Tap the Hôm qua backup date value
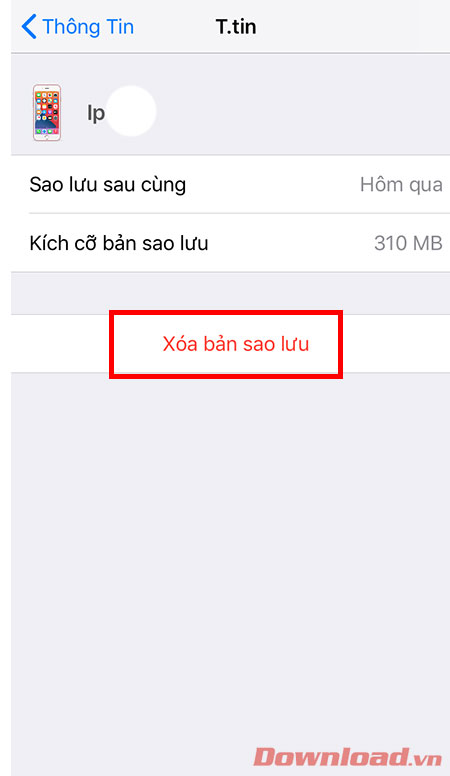The width and height of the screenshot is (450, 776). 401,185
